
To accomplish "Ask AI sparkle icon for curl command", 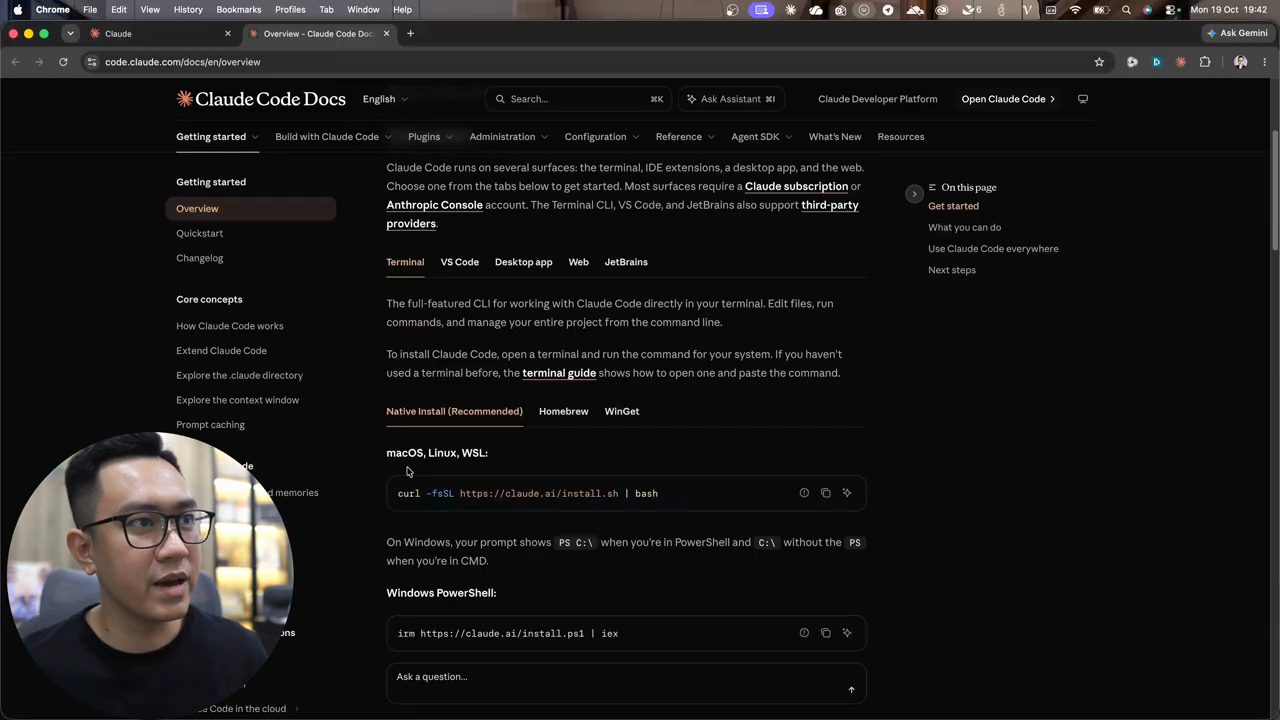I will tap(847, 493).
